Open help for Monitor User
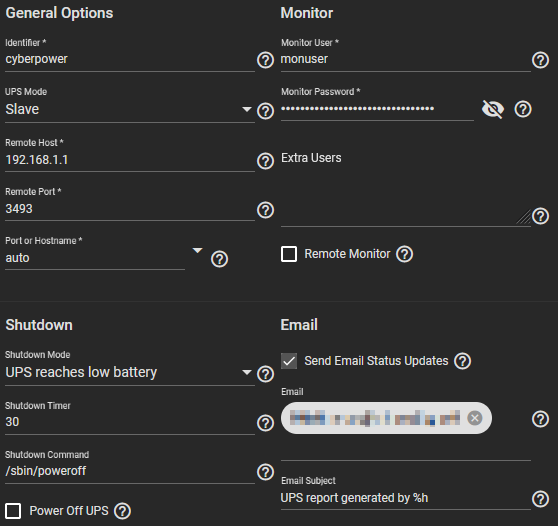Screen dimensions: 558x526 point(540,60)
